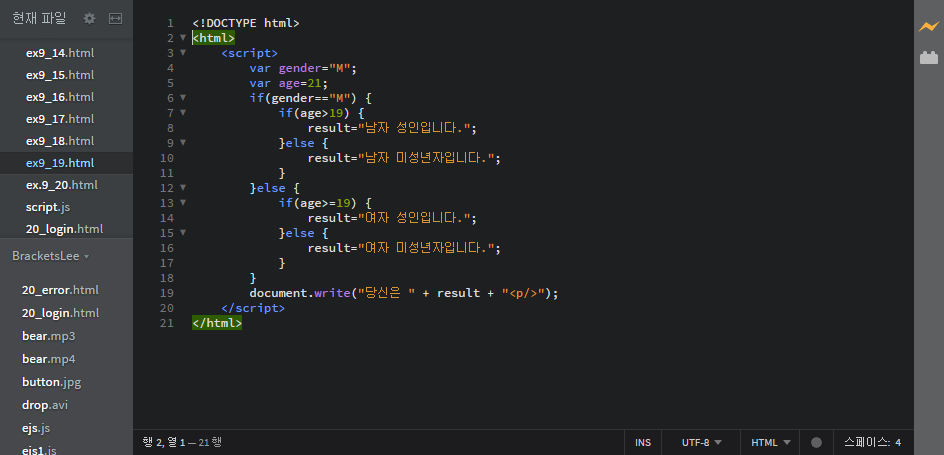The width and height of the screenshot is (944, 455).
Task: Open Live Preview lightning icon
Action: click(928, 26)
